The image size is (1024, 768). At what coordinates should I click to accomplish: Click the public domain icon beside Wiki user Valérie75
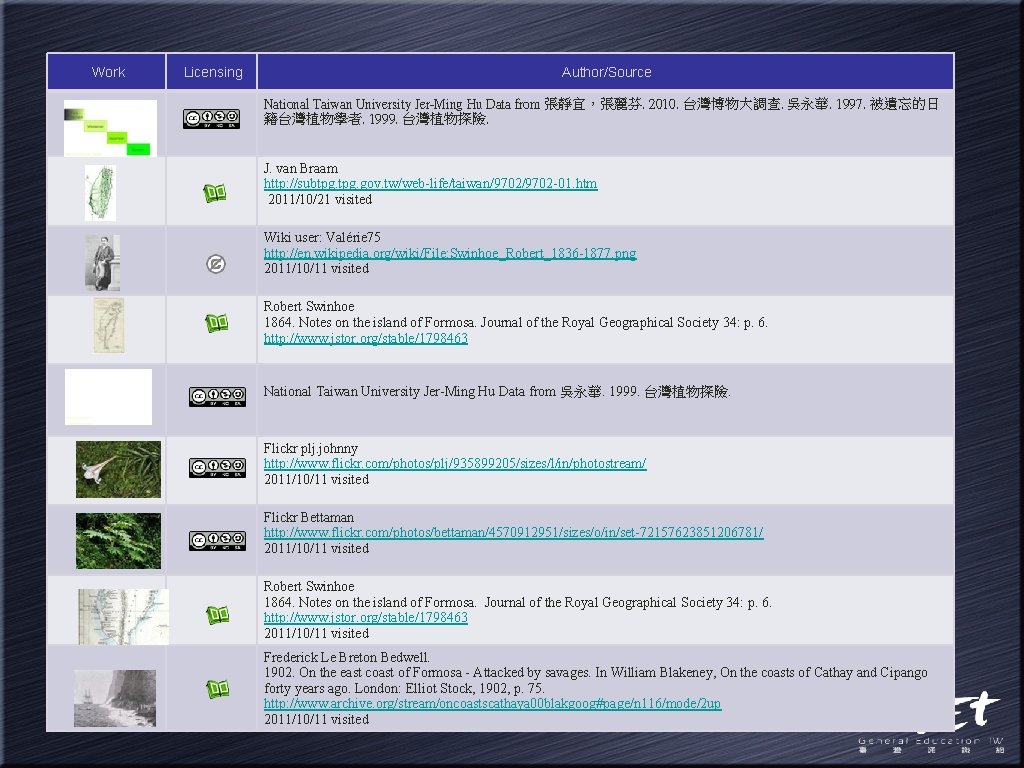216,264
